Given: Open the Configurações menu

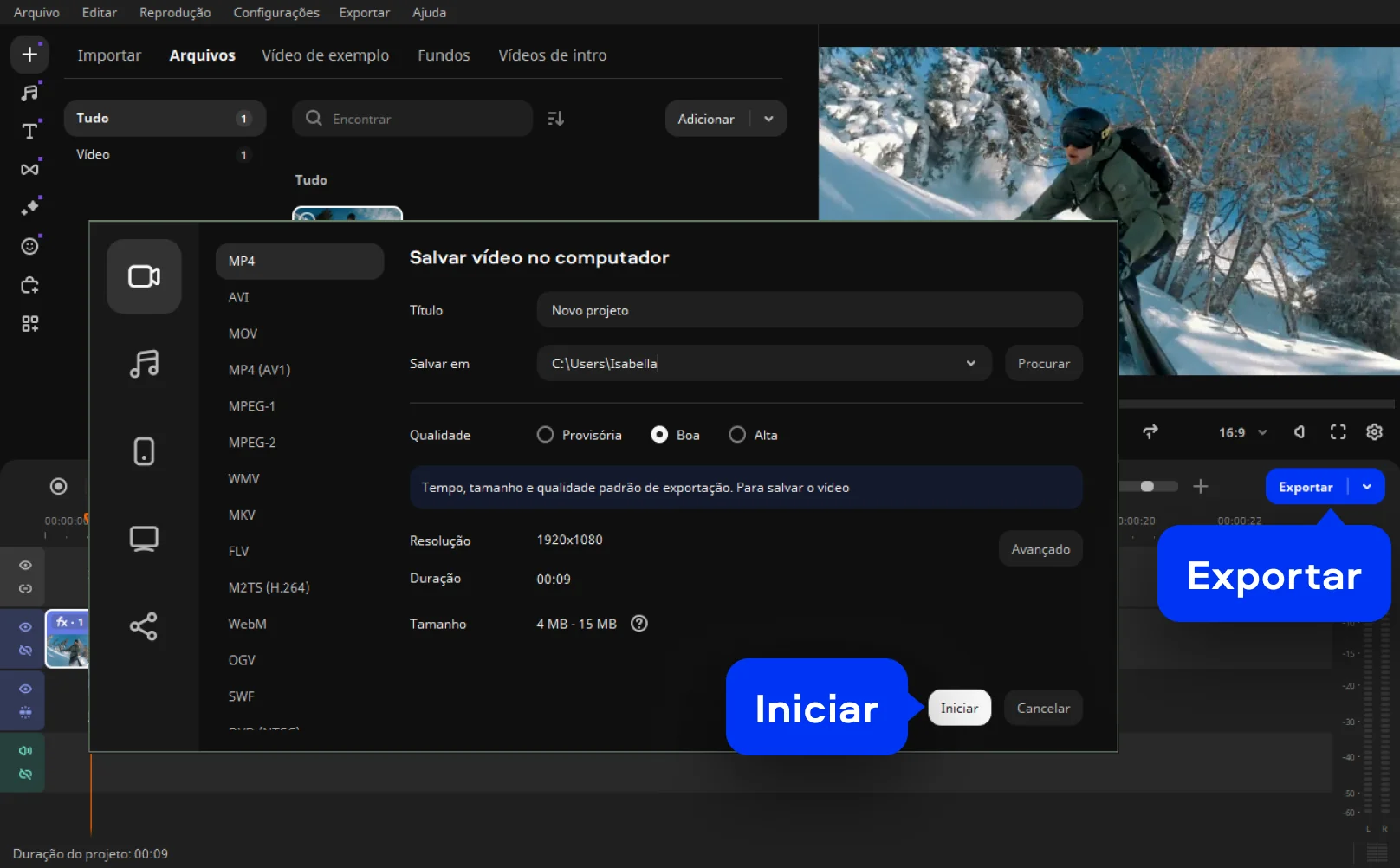Looking at the screenshot, I should click(x=275, y=12).
